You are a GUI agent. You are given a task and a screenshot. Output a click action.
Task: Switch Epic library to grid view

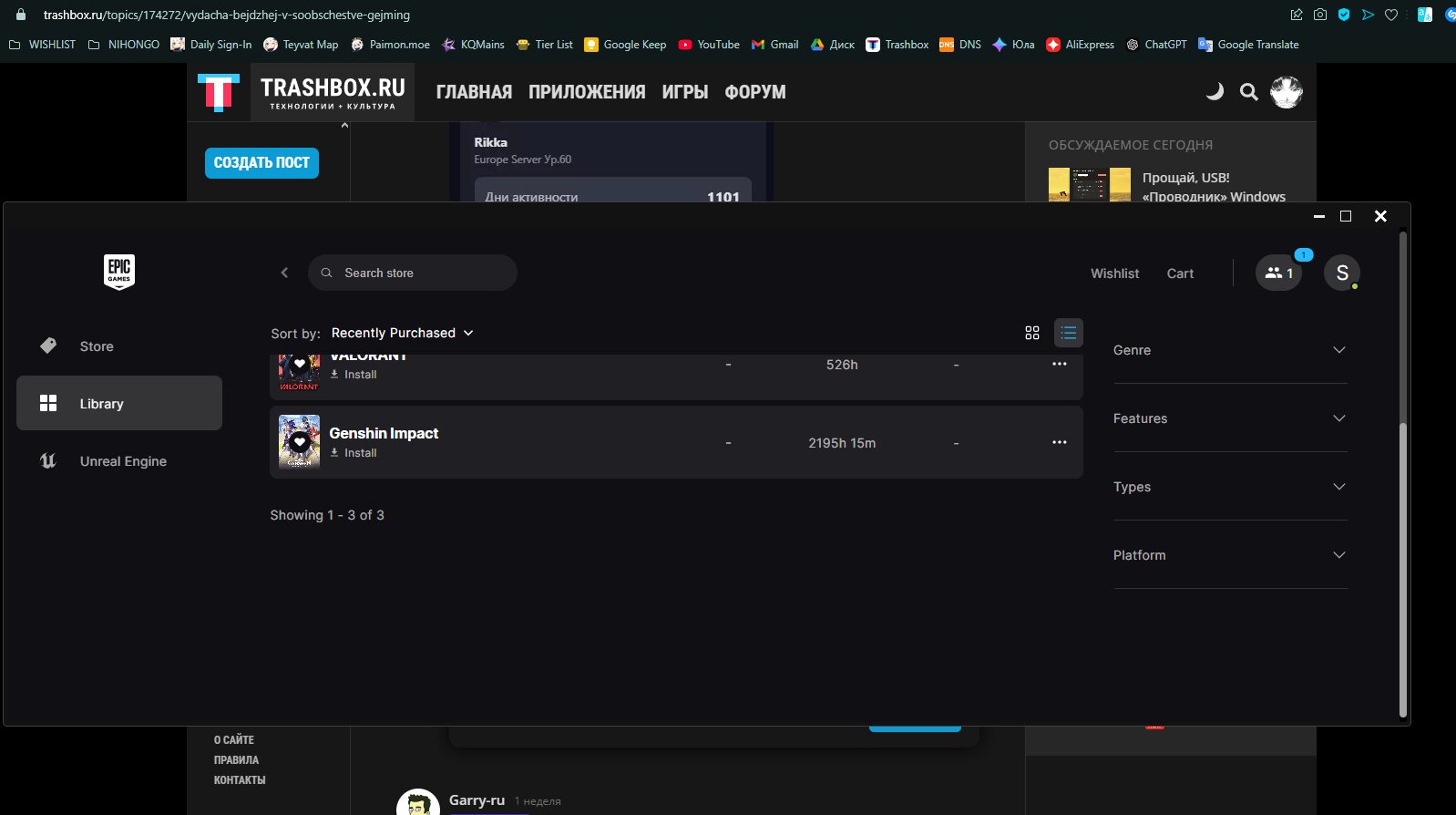[x=1032, y=333]
